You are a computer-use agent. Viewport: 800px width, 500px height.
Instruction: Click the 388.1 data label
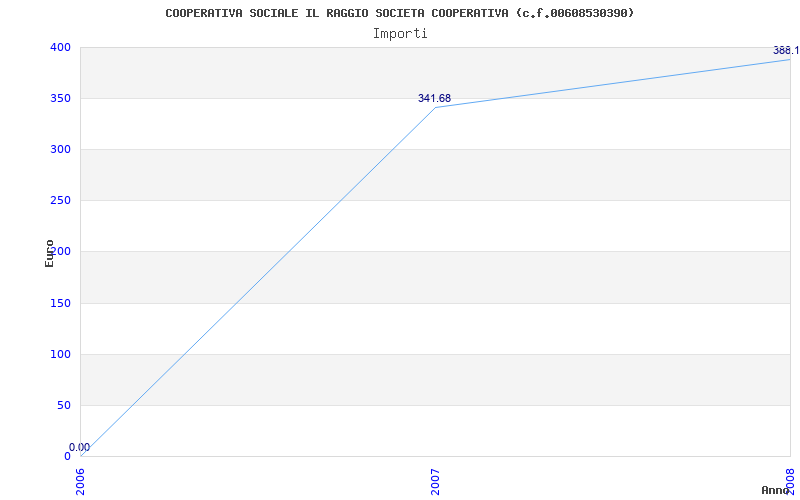tap(786, 51)
